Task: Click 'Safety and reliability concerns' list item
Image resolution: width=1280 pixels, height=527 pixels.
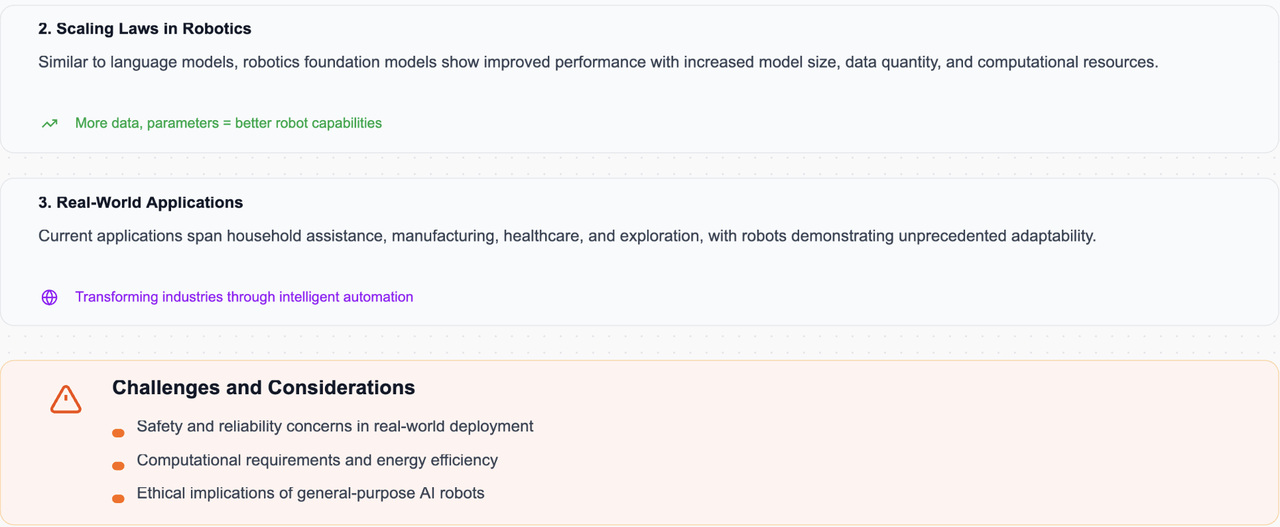Action: pyautogui.click(x=335, y=426)
